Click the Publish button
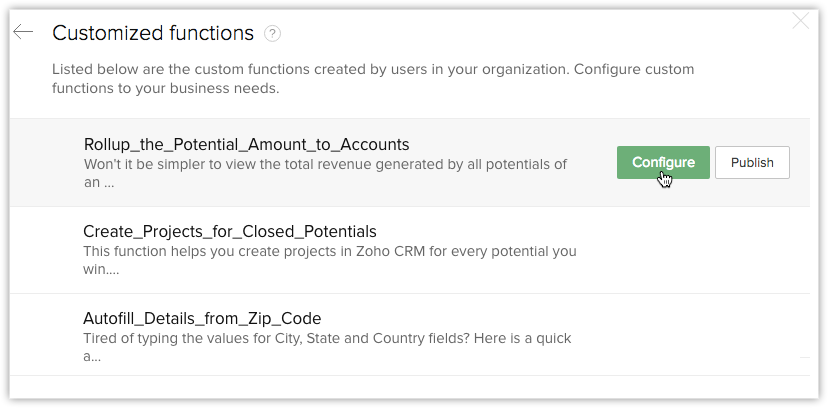828x408 pixels. (752, 162)
